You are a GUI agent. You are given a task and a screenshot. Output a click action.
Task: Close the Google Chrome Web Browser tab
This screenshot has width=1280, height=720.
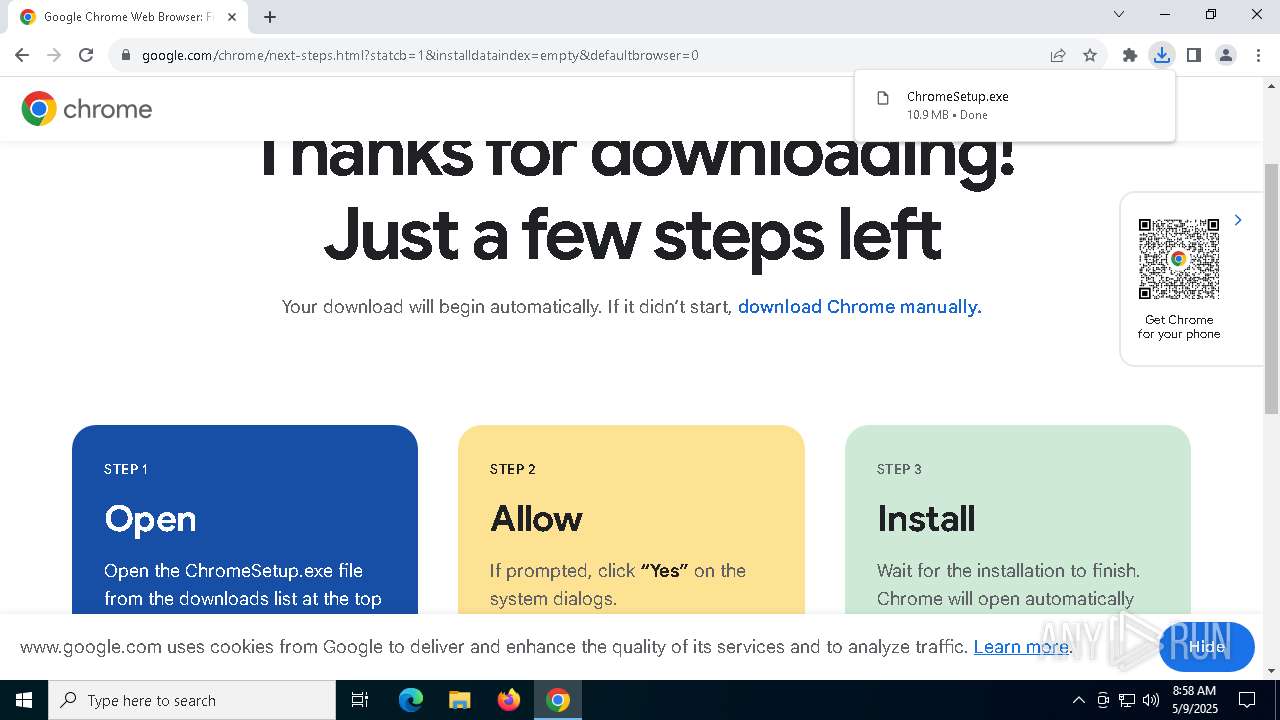(232, 17)
